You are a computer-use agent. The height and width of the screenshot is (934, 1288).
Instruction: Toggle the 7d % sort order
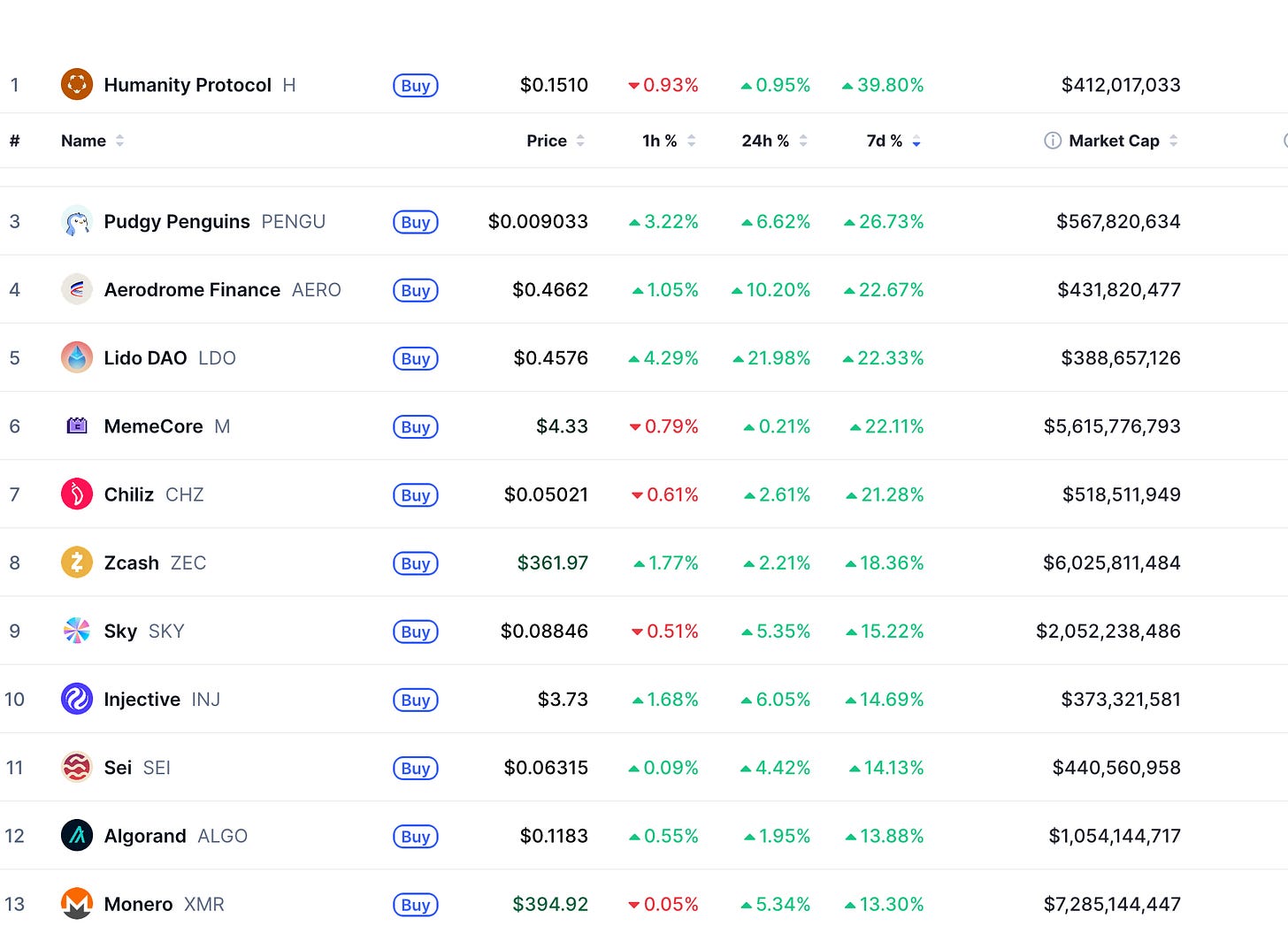(x=893, y=141)
